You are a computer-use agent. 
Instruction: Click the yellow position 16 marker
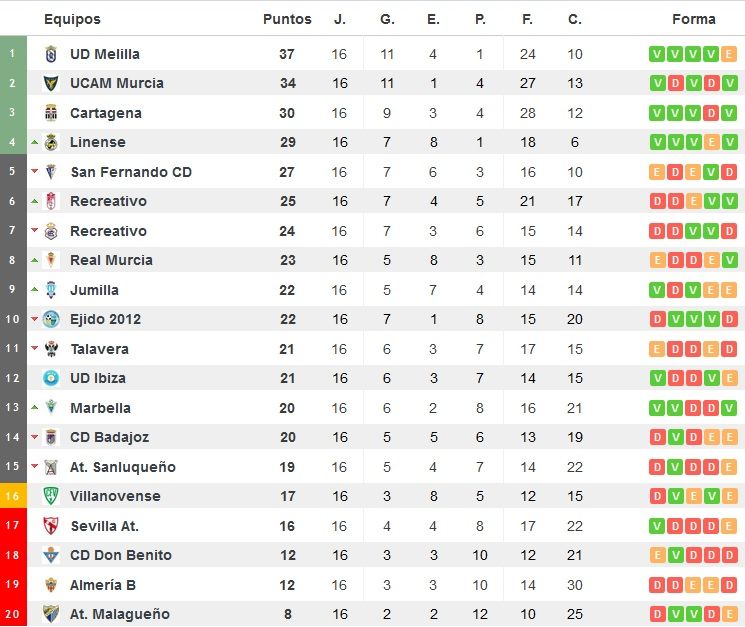[x=13, y=496]
